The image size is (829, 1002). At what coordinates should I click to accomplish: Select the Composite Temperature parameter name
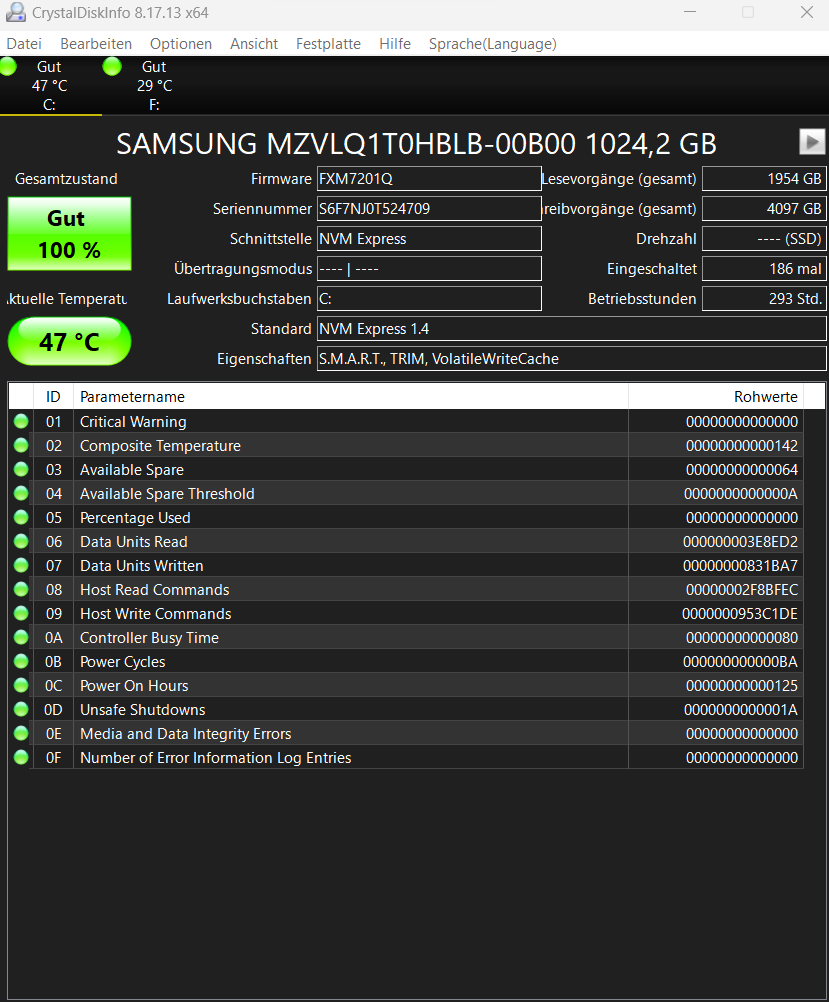[160, 446]
